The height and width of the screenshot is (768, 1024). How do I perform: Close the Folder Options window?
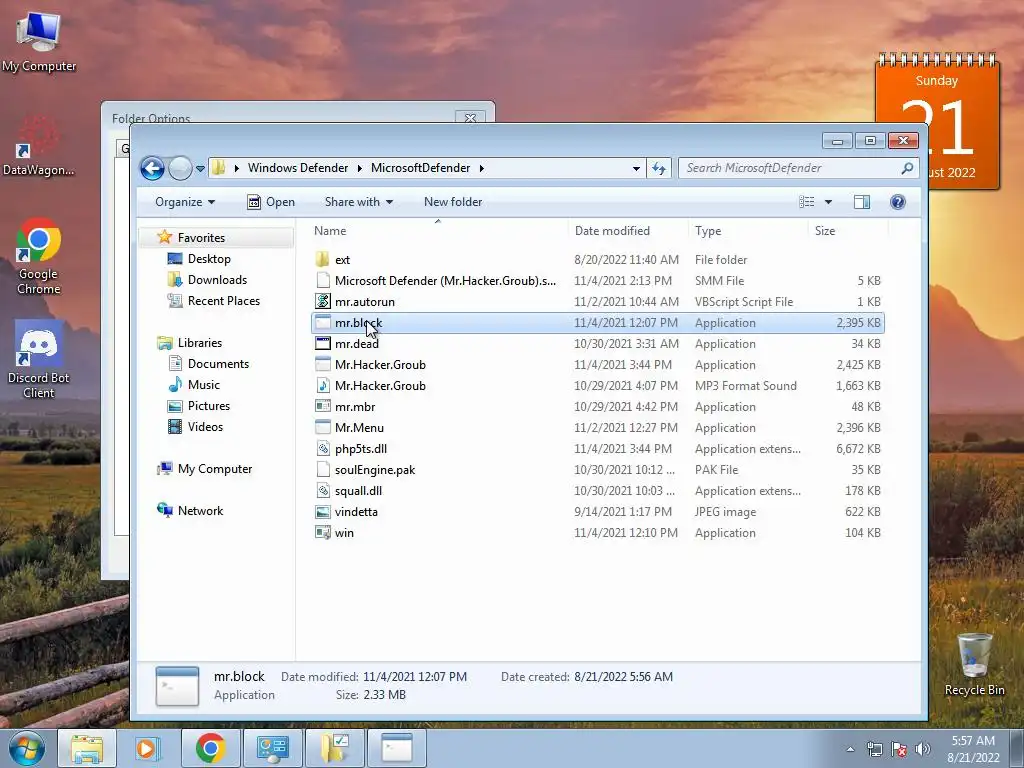[x=470, y=118]
